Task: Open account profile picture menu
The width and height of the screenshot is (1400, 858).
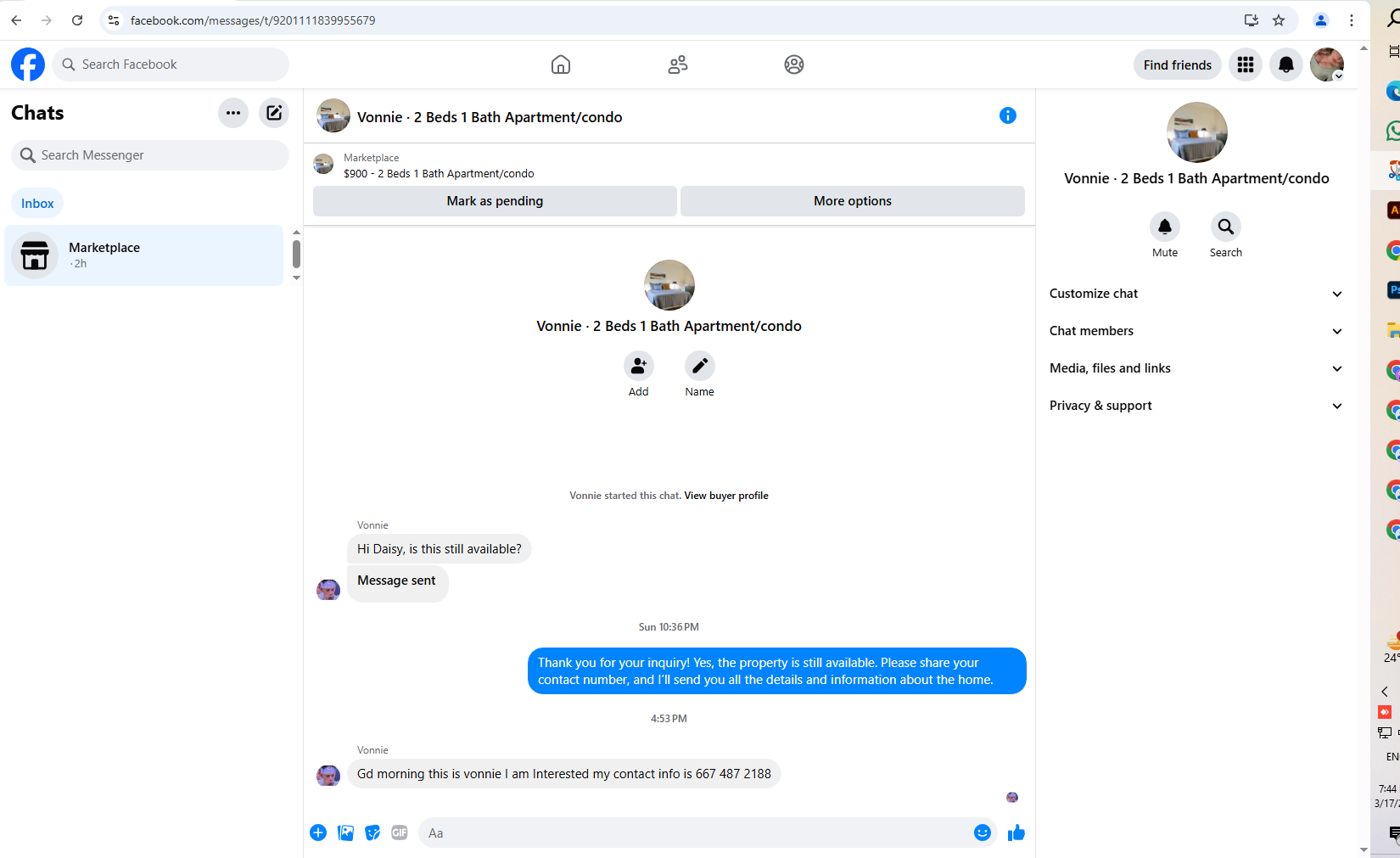Action: click(1327, 64)
